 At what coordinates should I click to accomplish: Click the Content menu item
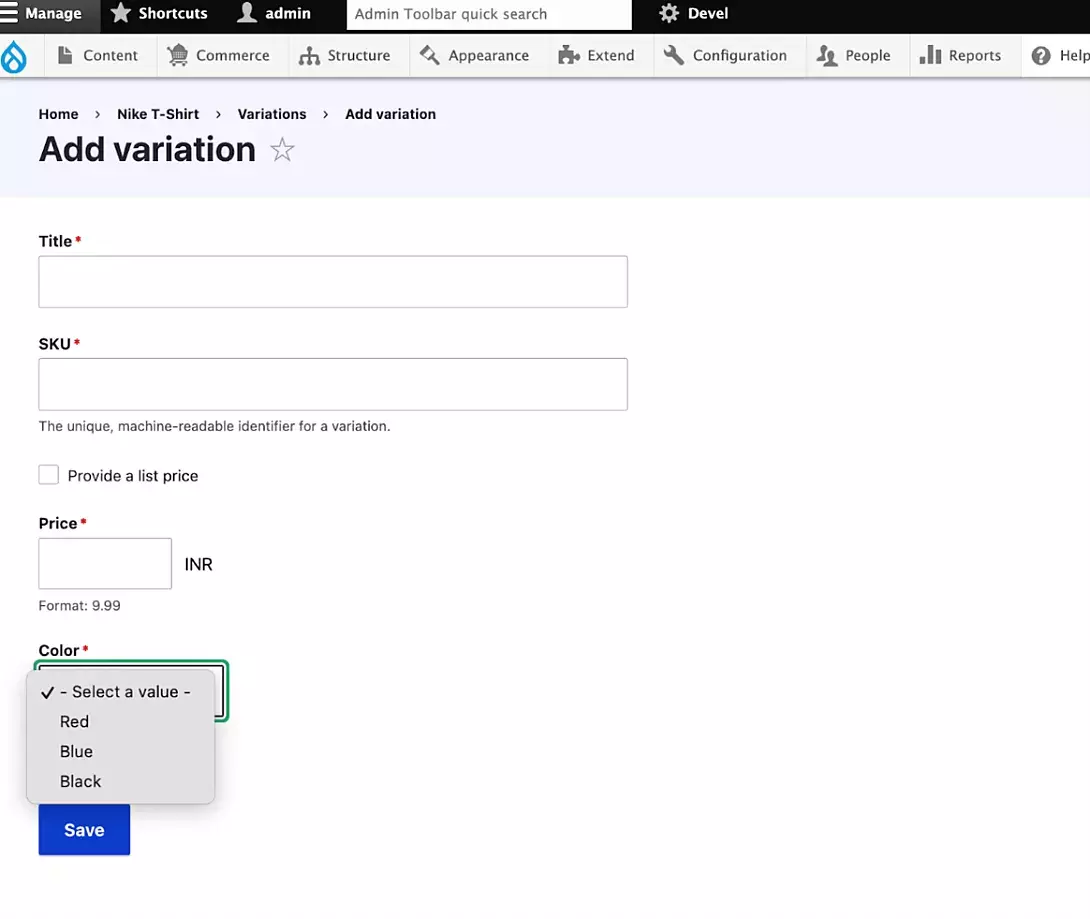[98, 56]
